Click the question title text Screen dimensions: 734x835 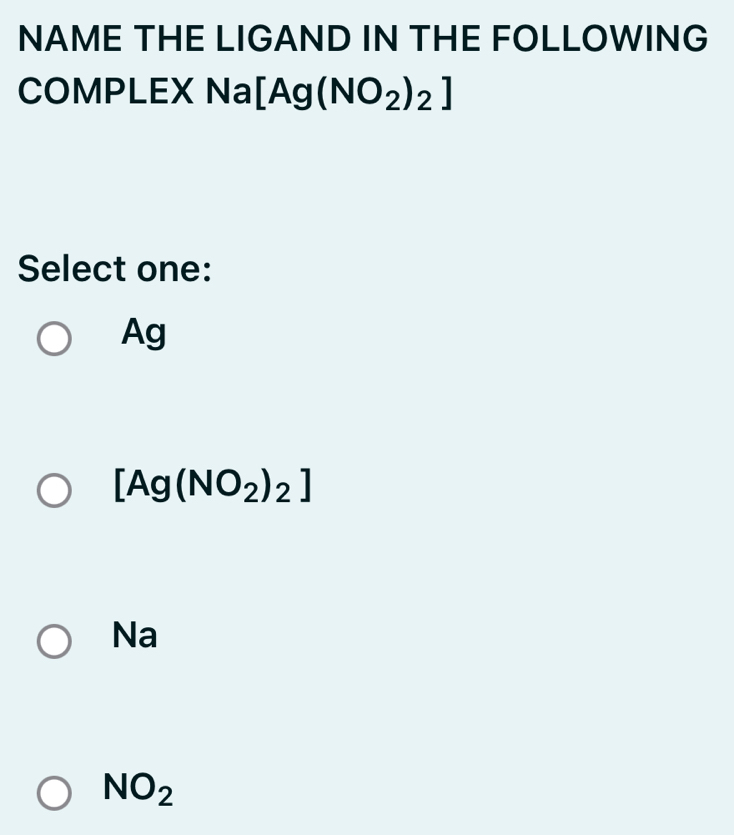pyautogui.click(x=363, y=40)
